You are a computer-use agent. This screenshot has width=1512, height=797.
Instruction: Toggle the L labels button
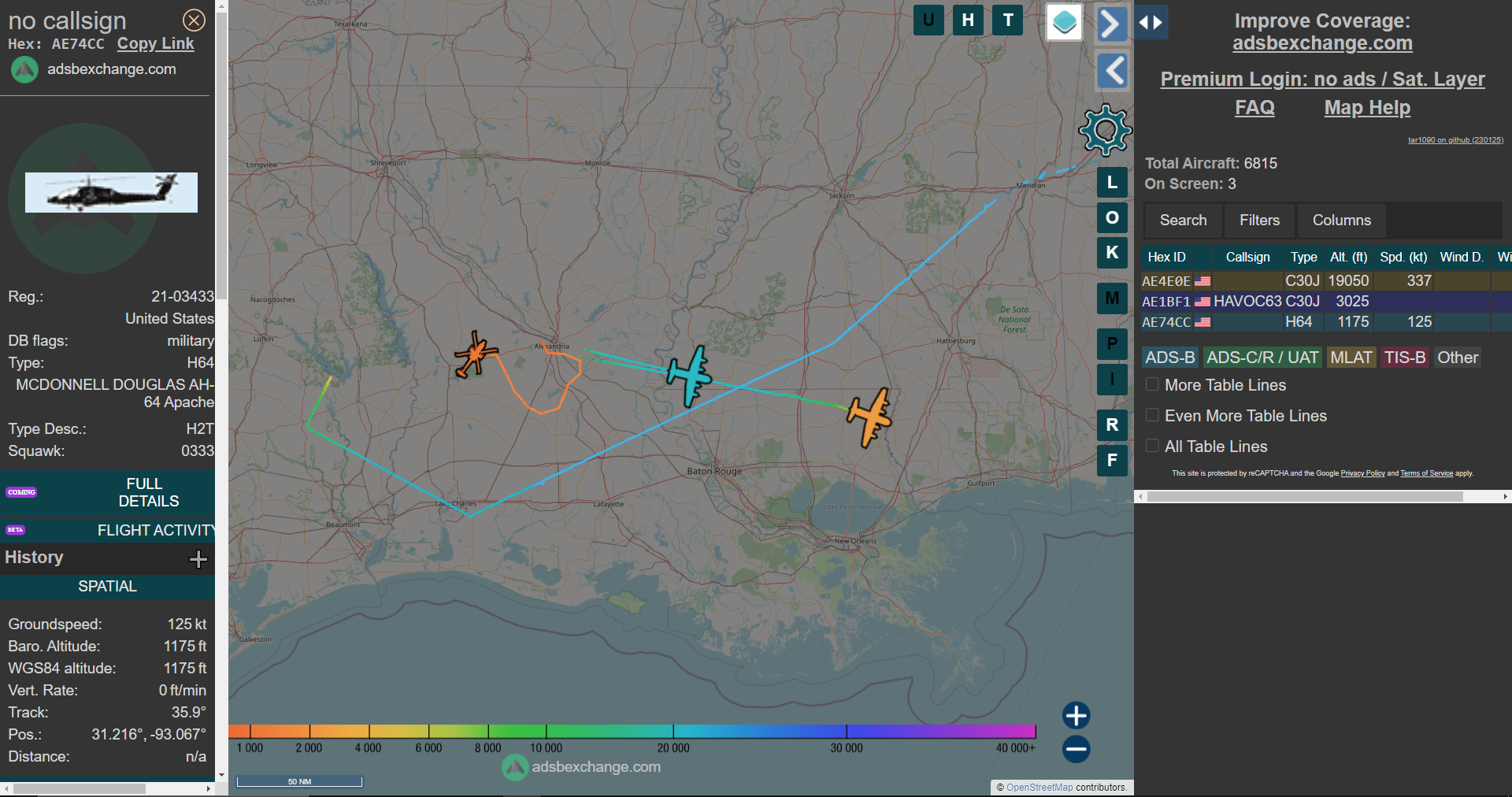pyautogui.click(x=1112, y=183)
